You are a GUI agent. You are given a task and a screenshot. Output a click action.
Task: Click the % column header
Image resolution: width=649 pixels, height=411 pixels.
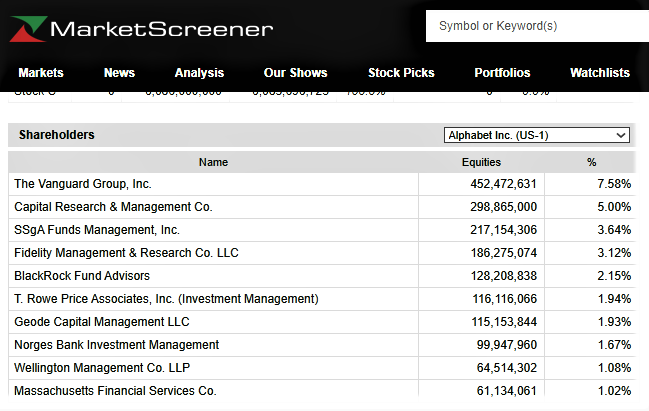coord(591,162)
